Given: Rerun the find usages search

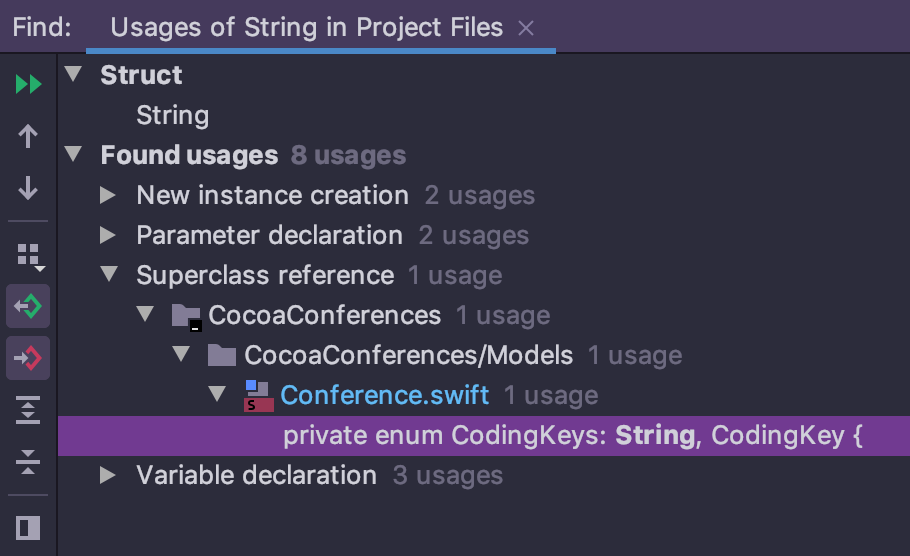Looking at the screenshot, I should 28,85.
